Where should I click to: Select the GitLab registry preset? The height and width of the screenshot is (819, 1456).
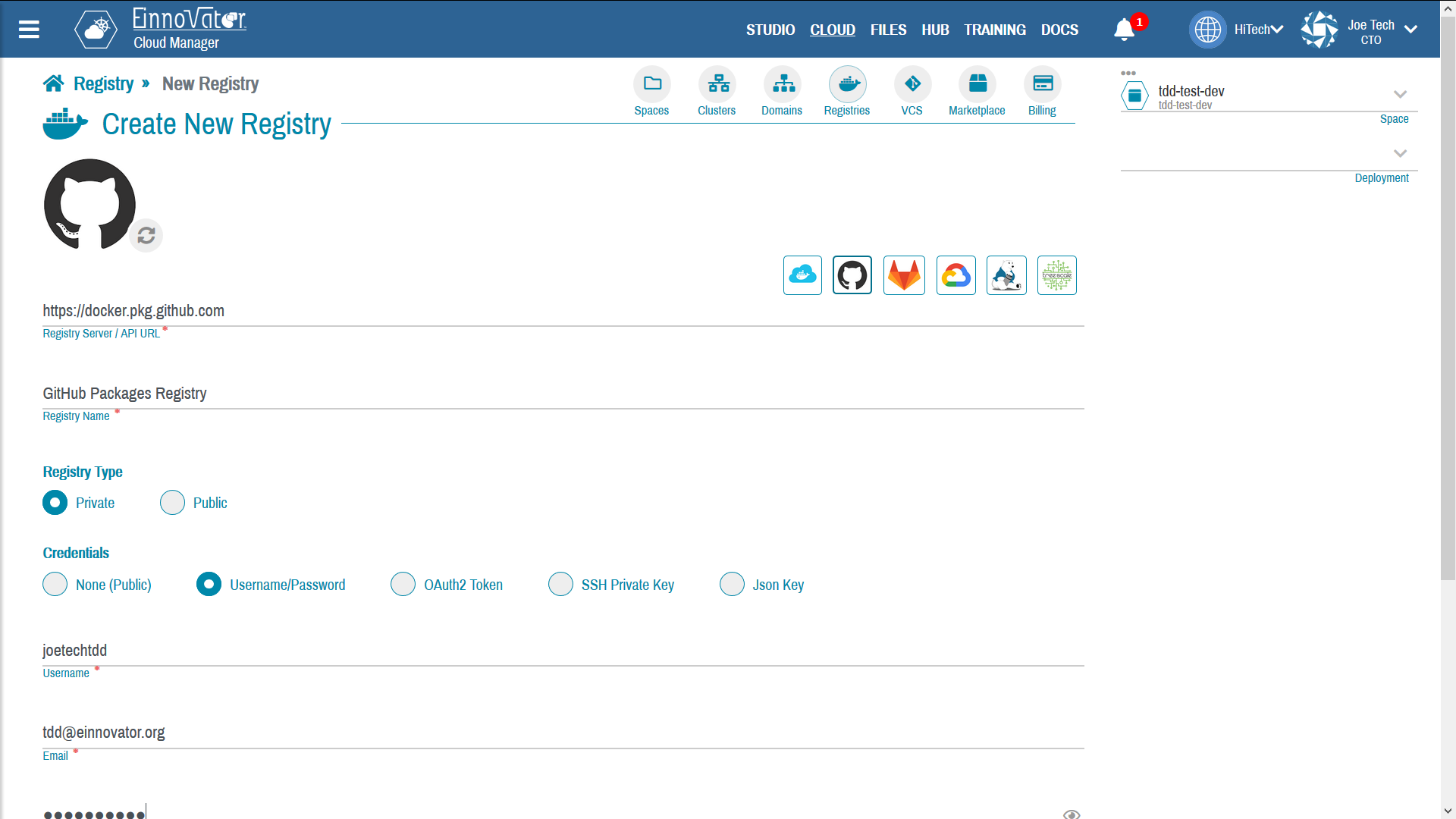point(904,275)
